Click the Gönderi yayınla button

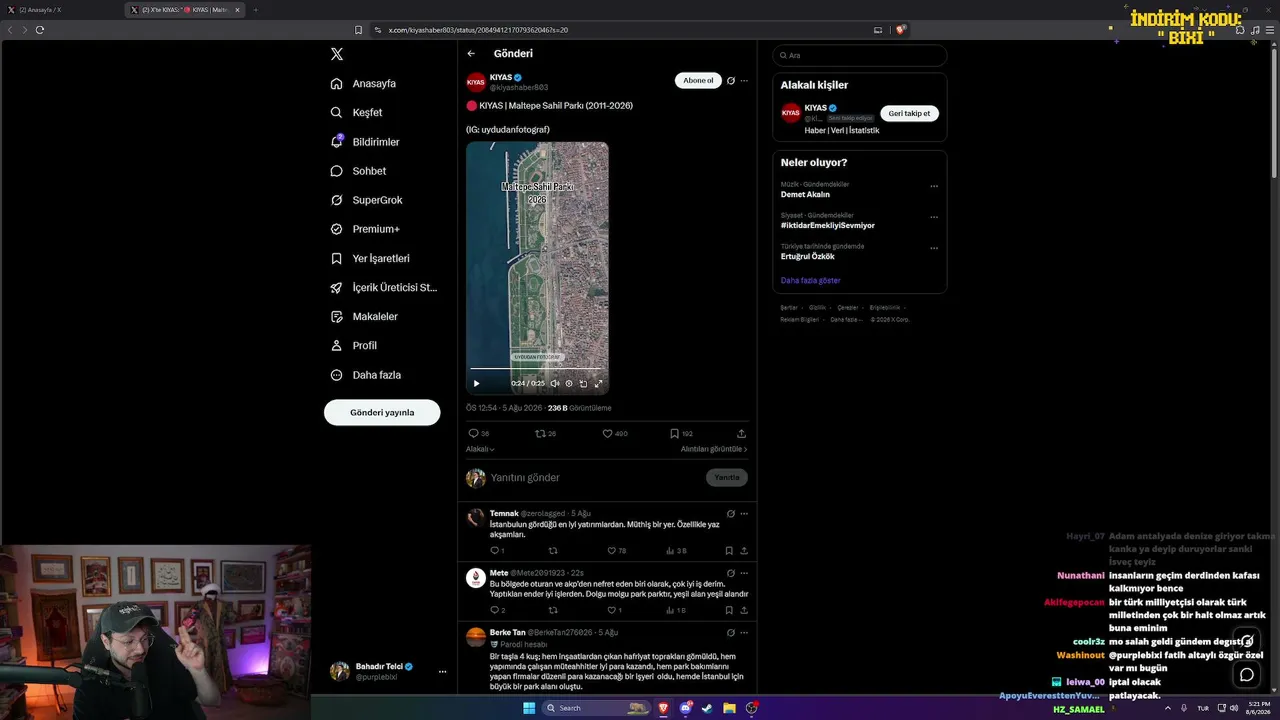[382, 412]
